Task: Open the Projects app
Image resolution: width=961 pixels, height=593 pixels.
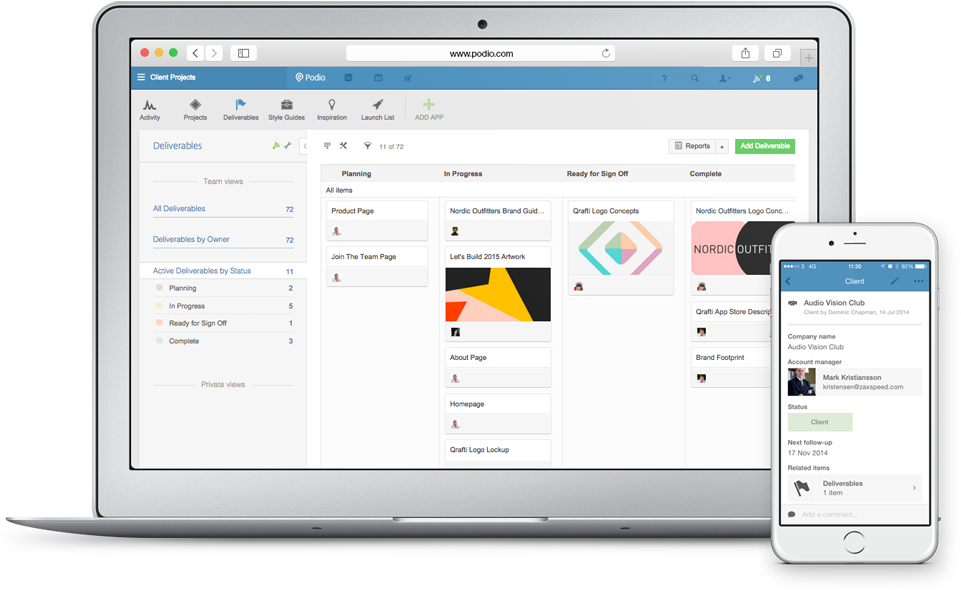Action: 195,110
